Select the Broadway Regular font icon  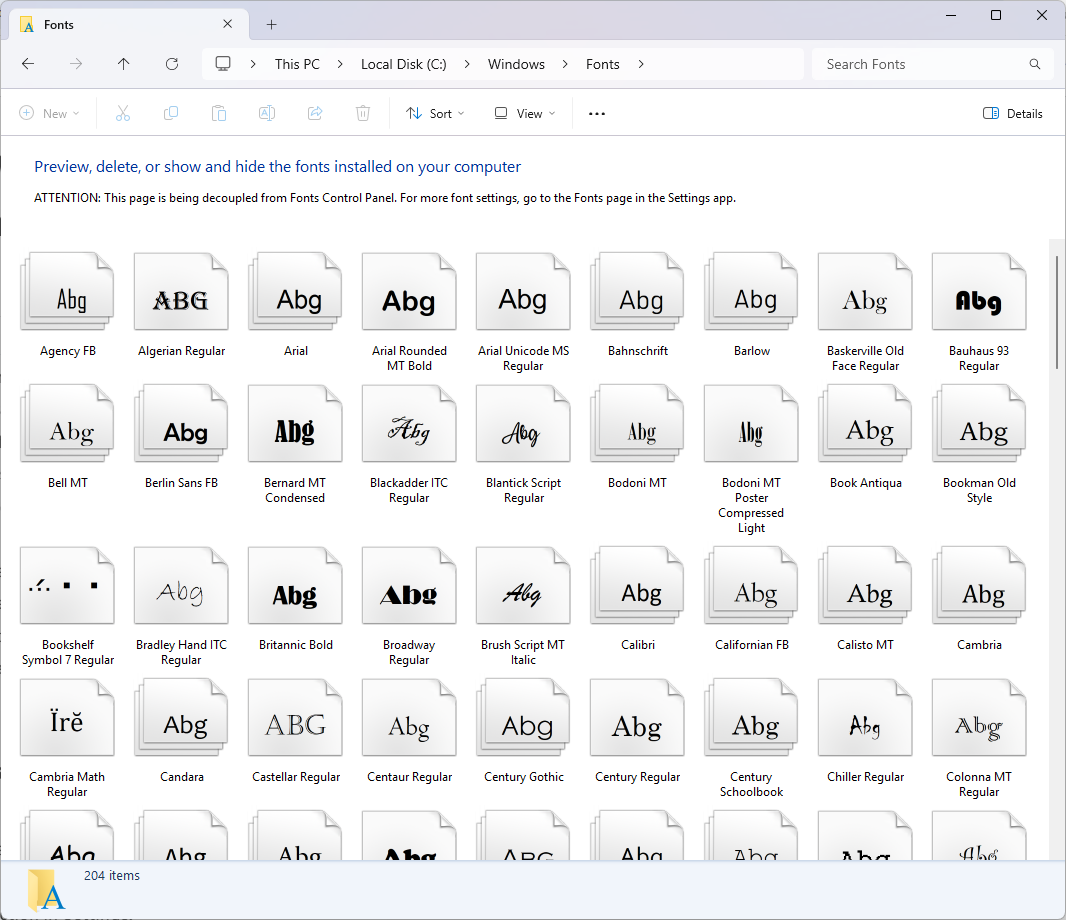[x=409, y=585]
